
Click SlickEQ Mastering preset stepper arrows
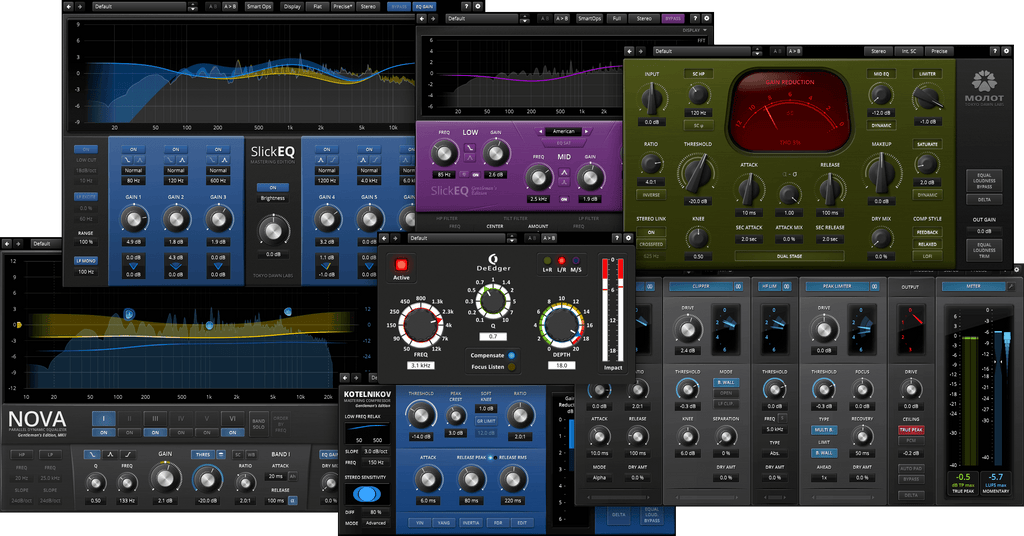tap(193, 7)
